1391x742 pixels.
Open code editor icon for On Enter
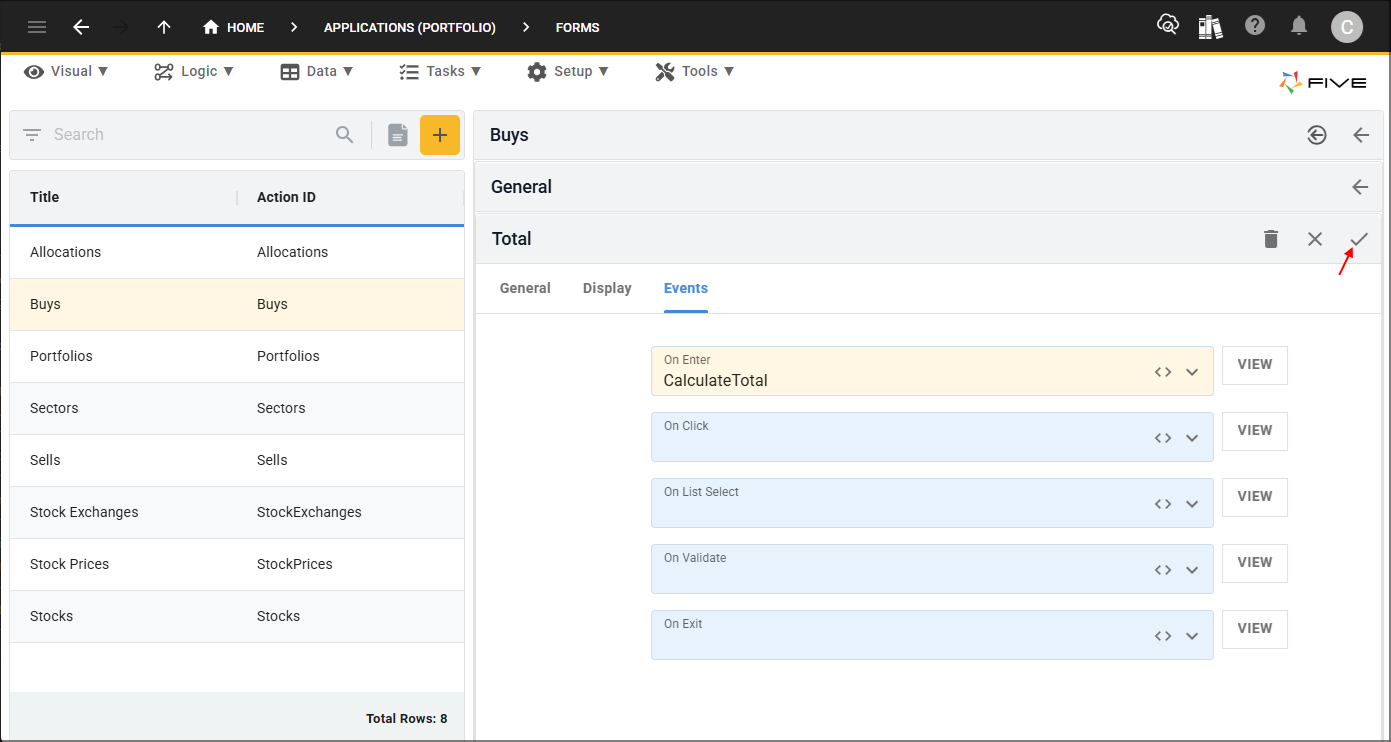tap(1163, 372)
